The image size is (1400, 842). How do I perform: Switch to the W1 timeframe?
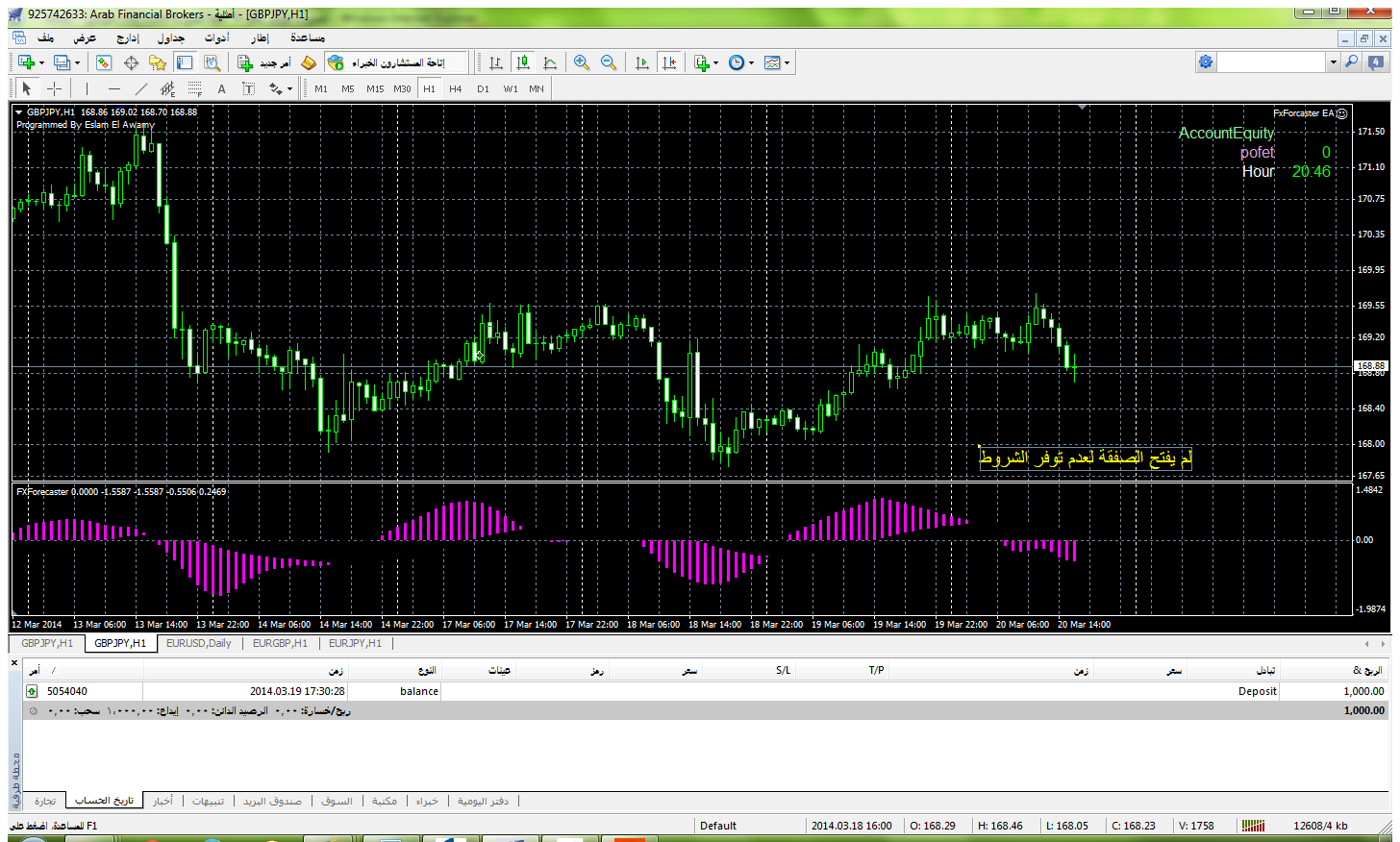(x=510, y=88)
